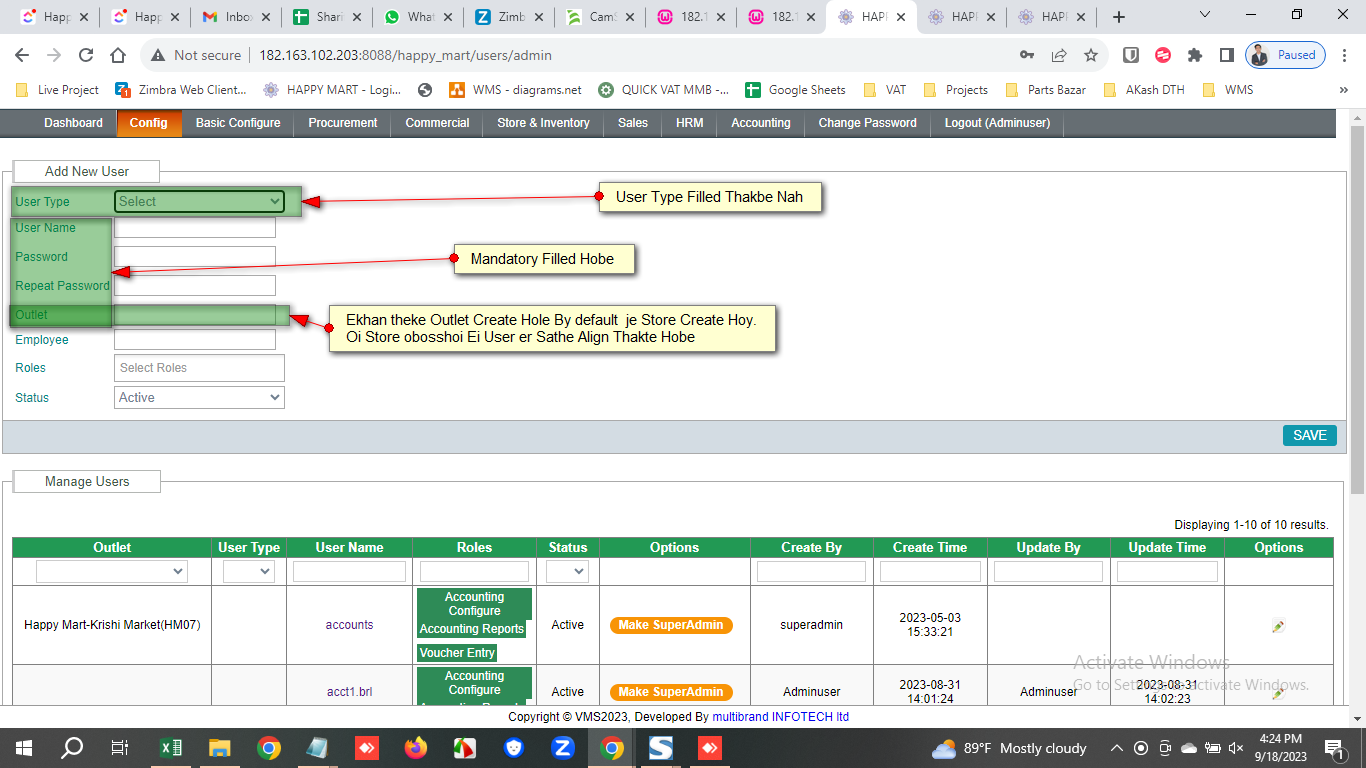This screenshot has width=1366, height=768.
Task: Open the Extensions puzzle menu
Action: 1195,55
